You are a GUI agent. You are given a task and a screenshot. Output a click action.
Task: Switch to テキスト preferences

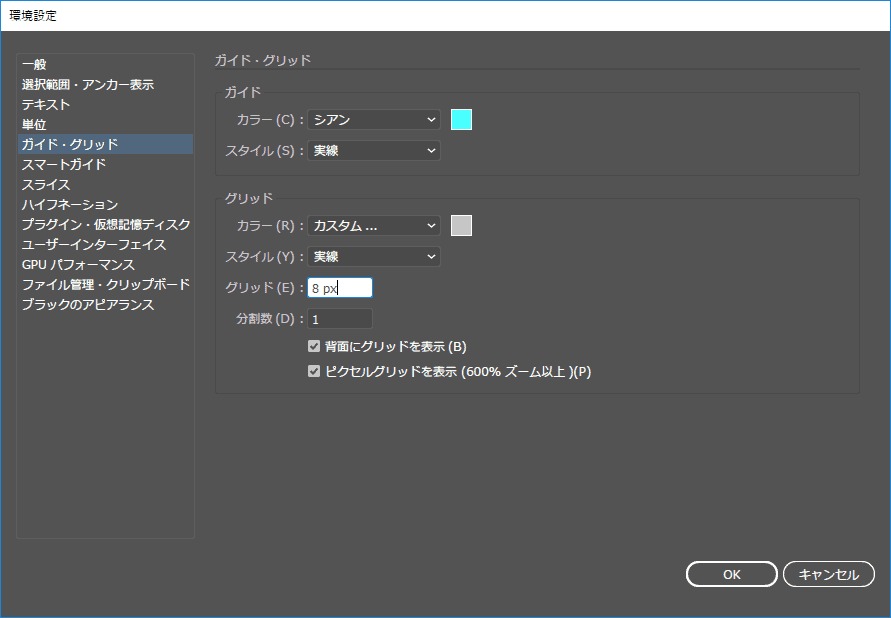[x=46, y=105]
